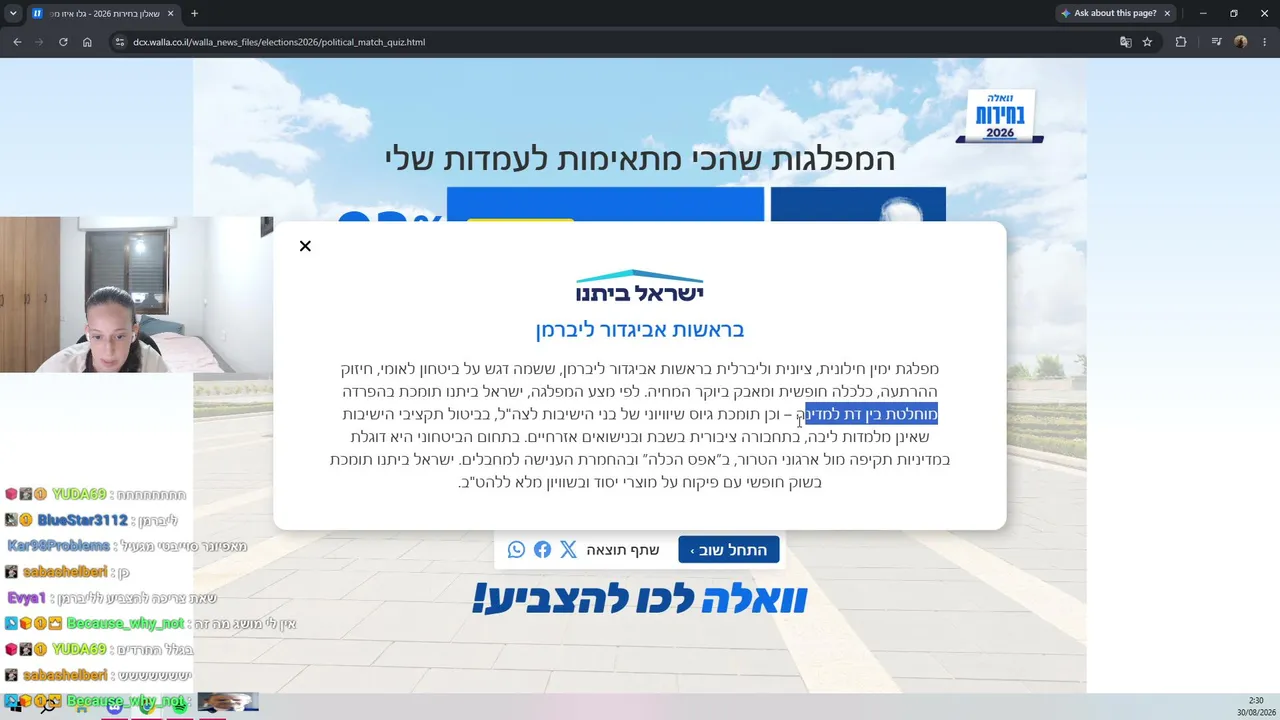Open the Chrome three-dot menu

tap(1265, 42)
